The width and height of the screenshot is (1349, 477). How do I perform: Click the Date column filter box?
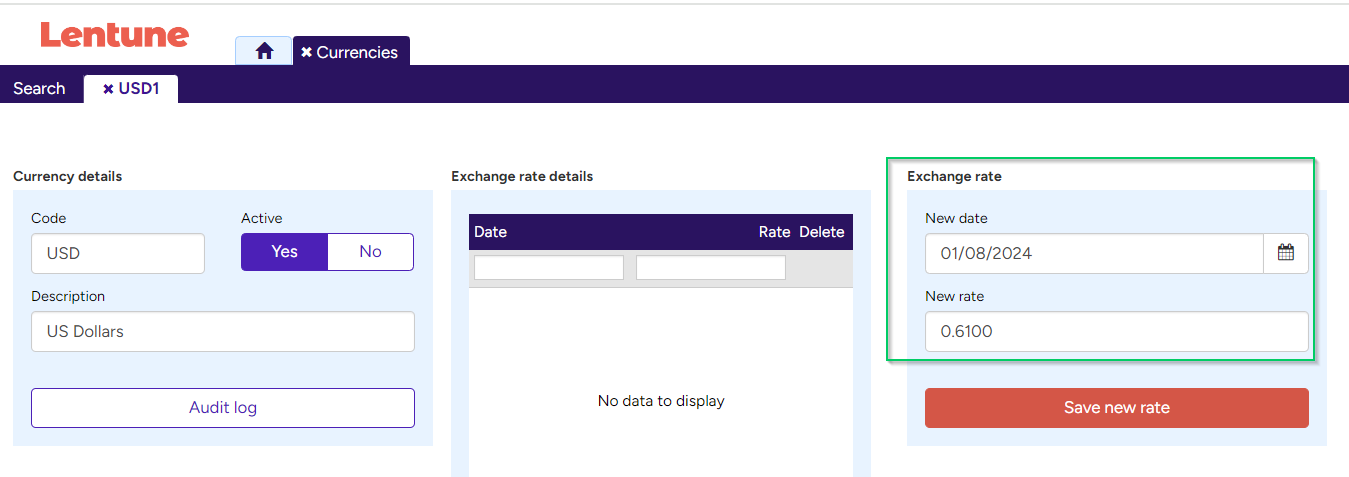click(x=549, y=268)
